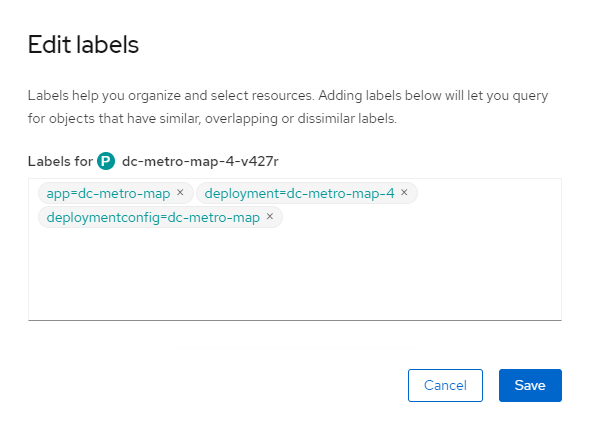Remove the deployment=dc-metro-map-4 label
Image resolution: width=594 pixels, height=434 pixels.
[404, 193]
